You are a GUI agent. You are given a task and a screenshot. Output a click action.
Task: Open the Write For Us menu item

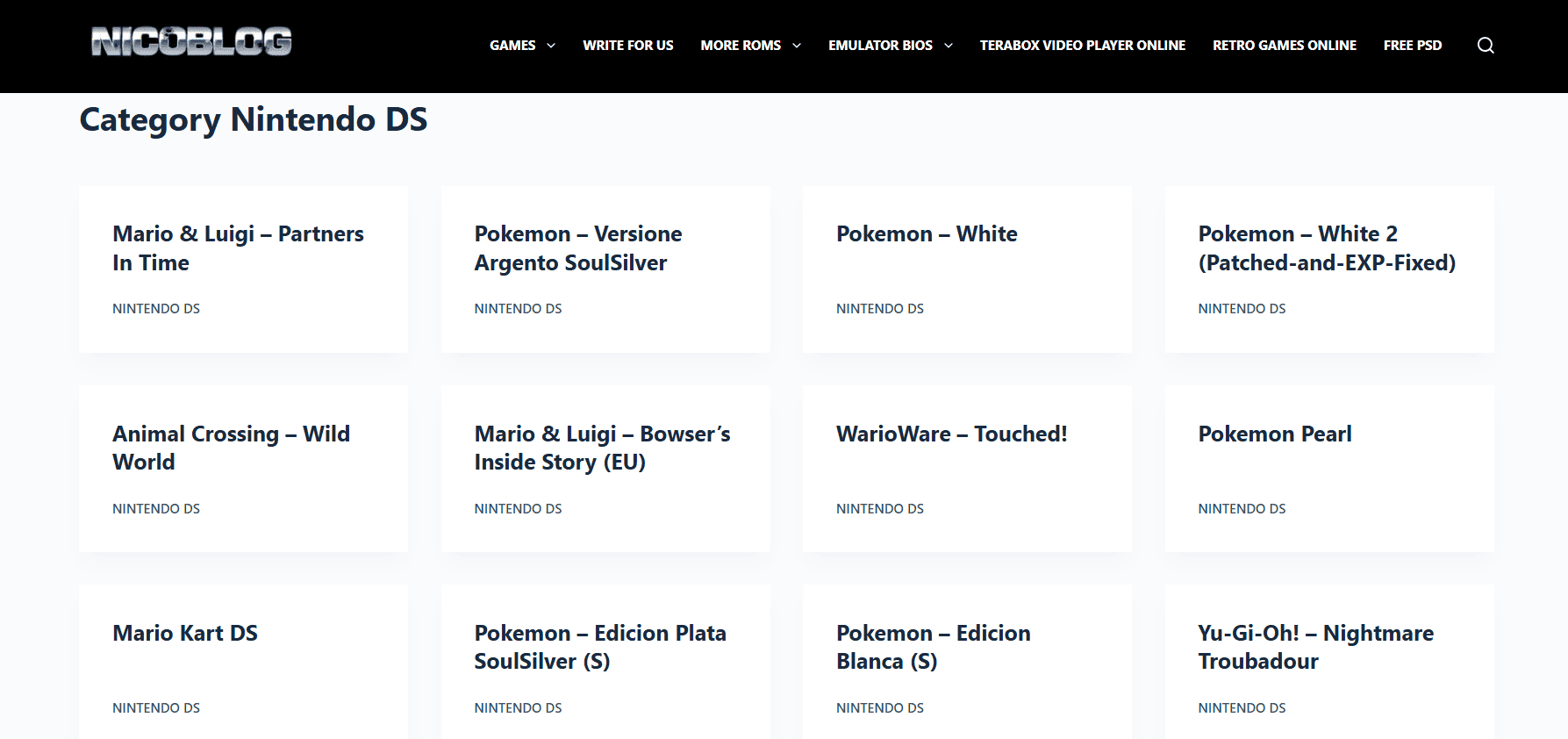click(627, 46)
